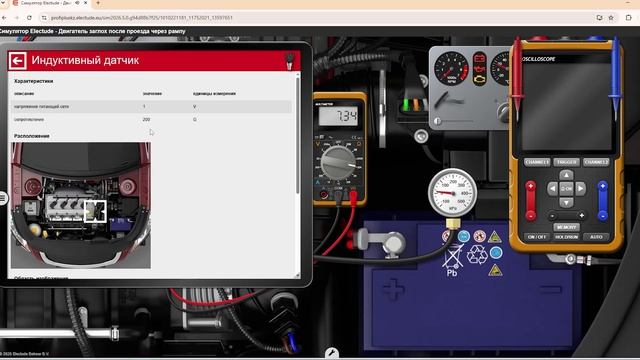Click the multimeter display showing 7.34
Screen dimensions: 640x360
[338, 117]
